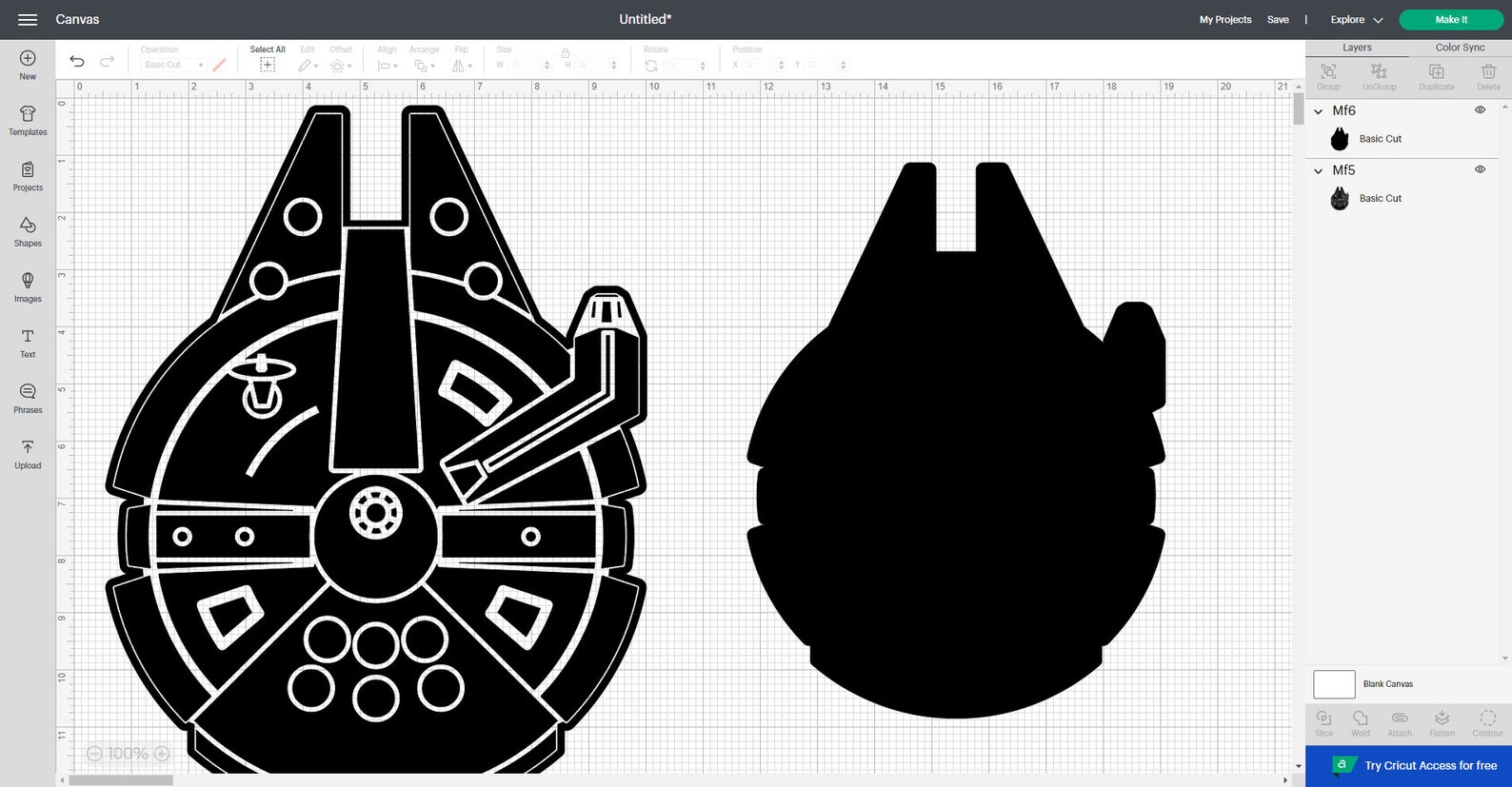The width and height of the screenshot is (1512, 787).
Task: Click the Group layers icon
Action: (x=1328, y=71)
